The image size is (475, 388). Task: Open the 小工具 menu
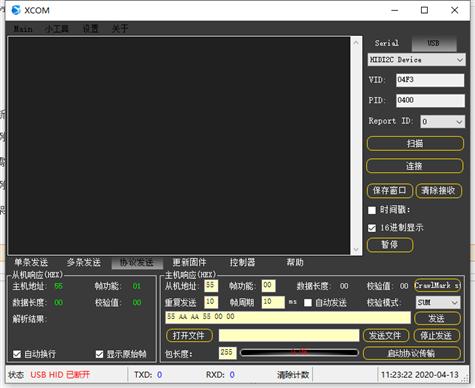click(x=57, y=29)
